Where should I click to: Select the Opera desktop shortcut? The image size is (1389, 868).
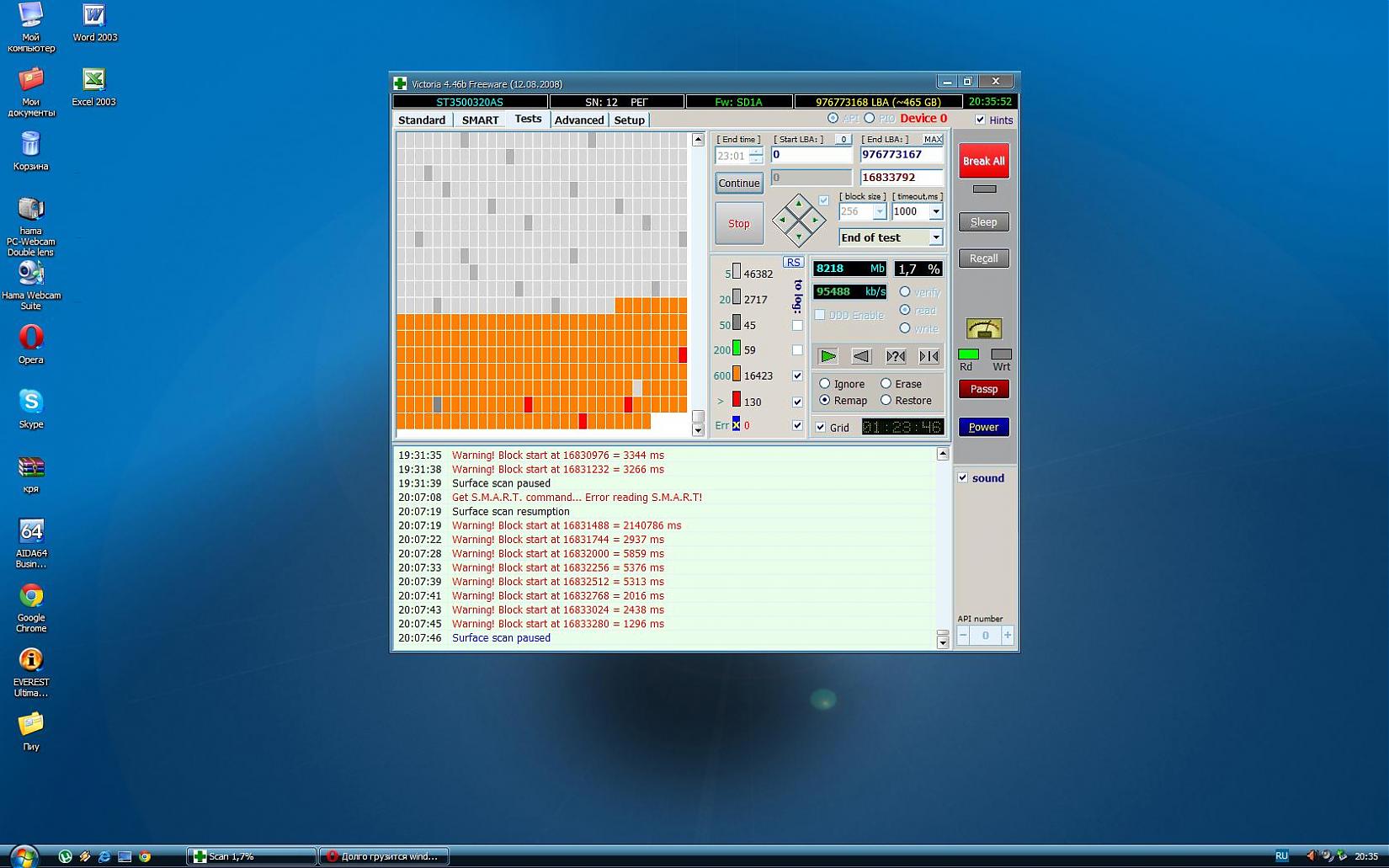click(x=31, y=344)
